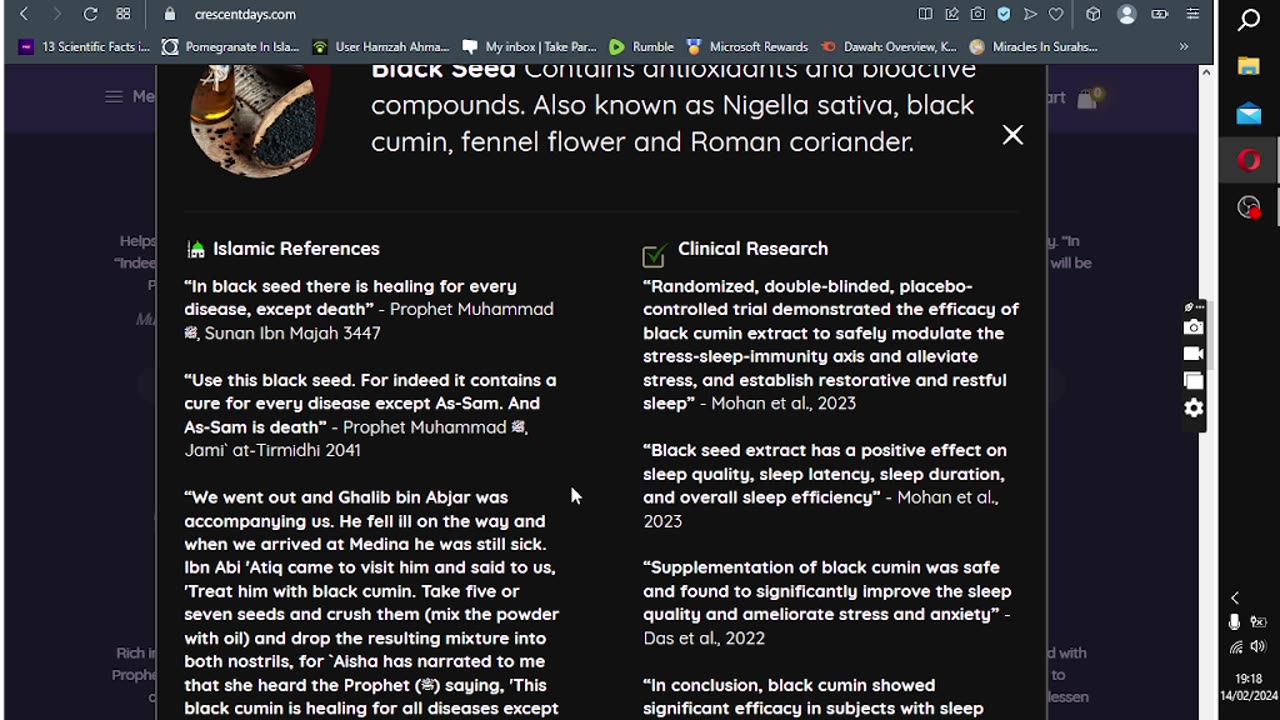The height and width of the screenshot is (720, 1280).
Task: Bookmark this page with the heart icon
Action: [x=1056, y=14]
